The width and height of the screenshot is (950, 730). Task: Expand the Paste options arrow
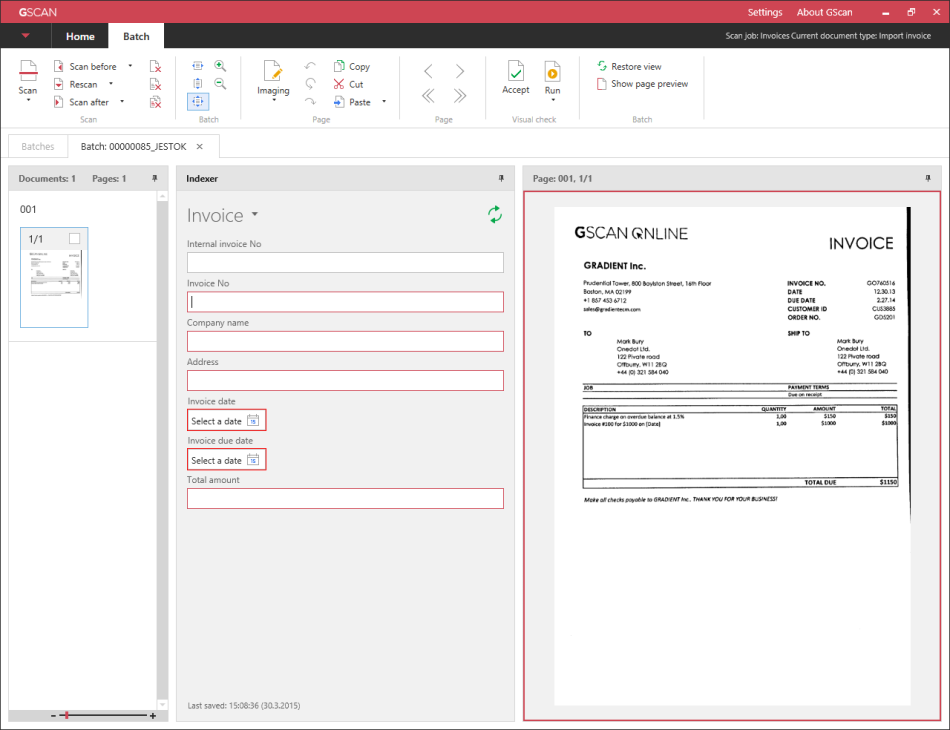[384, 102]
